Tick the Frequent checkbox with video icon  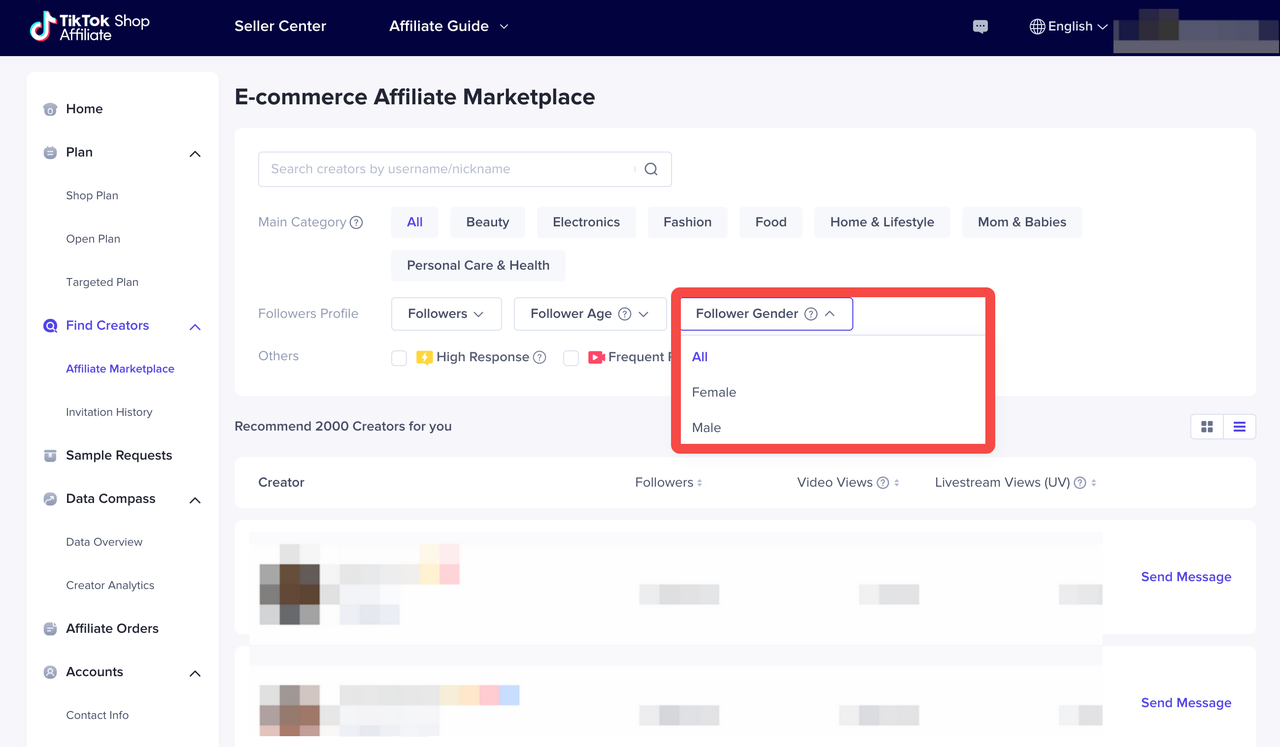point(571,358)
